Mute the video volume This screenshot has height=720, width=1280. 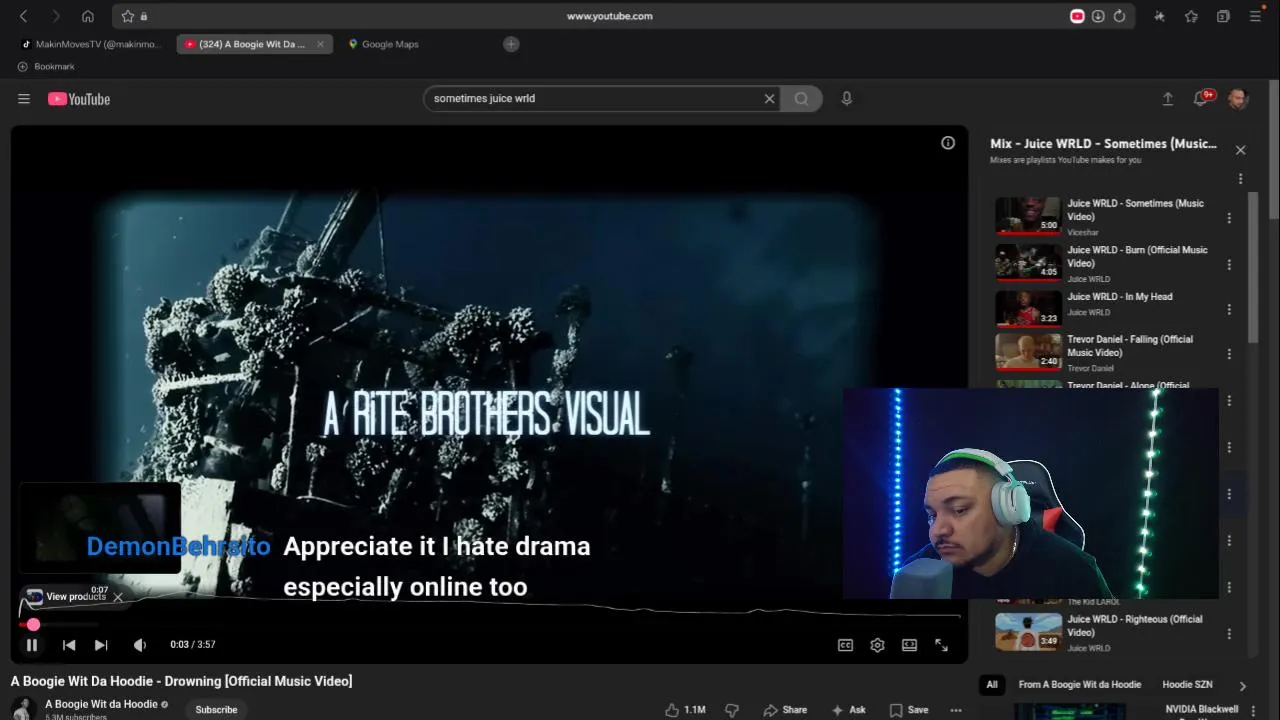(x=140, y=645)
